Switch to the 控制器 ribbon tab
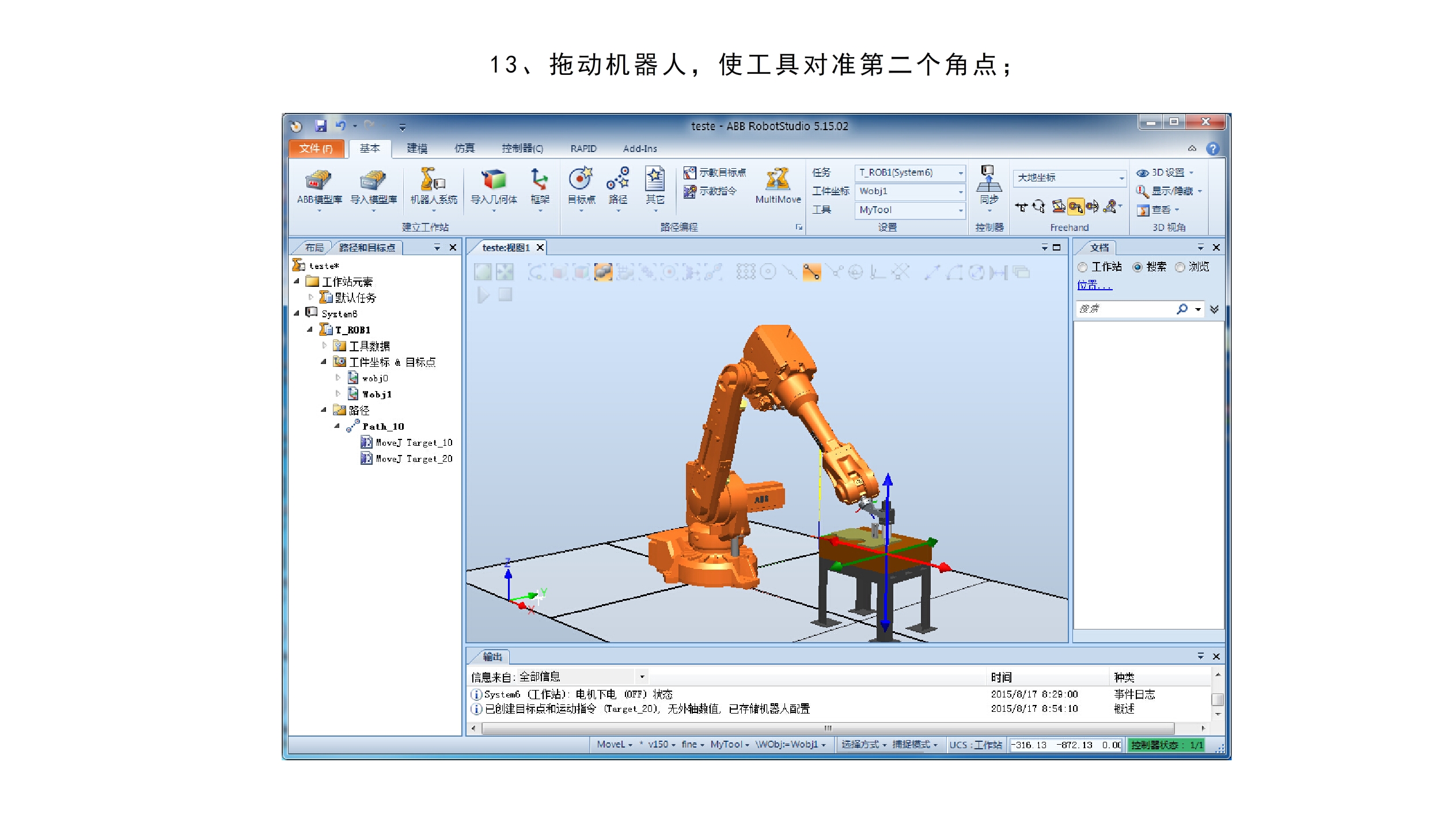This screenshot has height=819, width=1456. click(x=522, y=149)
